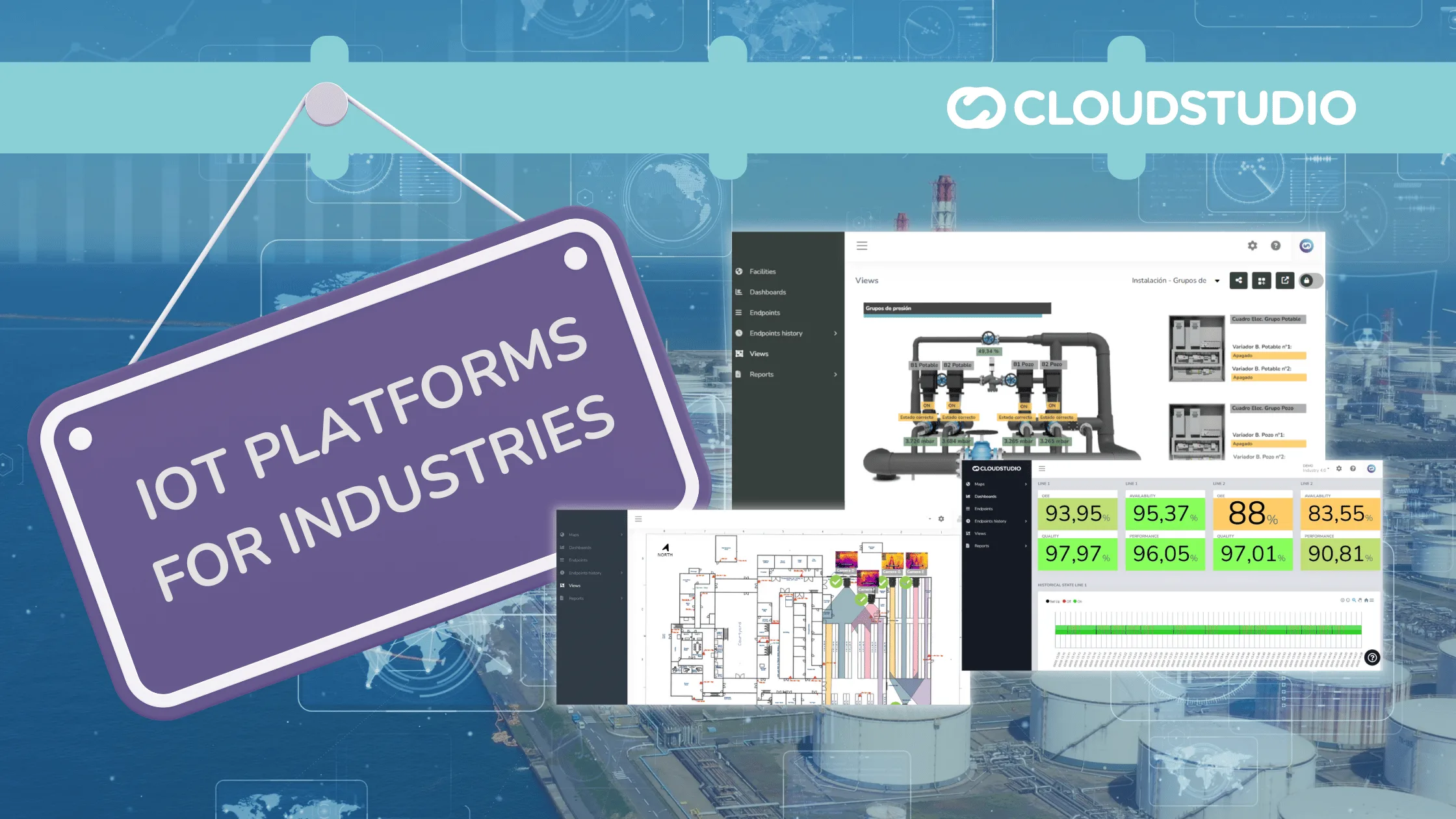Reset chart zoom with home icon
1456x819 pixels.
[1366, 600]
